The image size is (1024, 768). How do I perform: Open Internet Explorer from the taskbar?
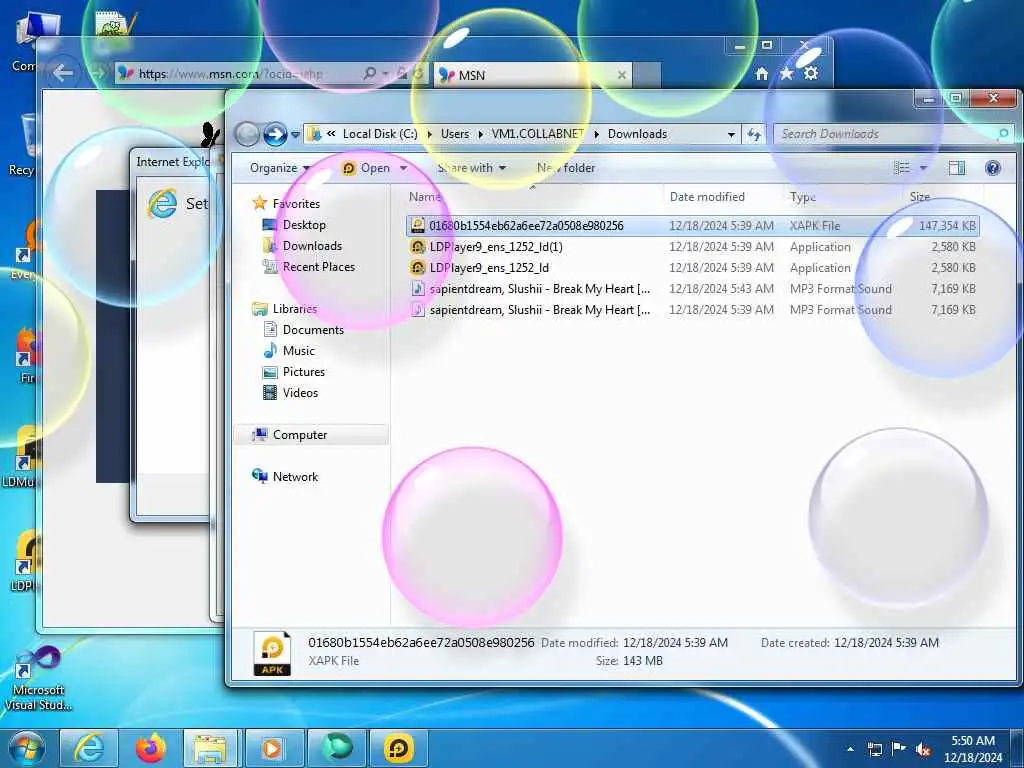(89, 748)
